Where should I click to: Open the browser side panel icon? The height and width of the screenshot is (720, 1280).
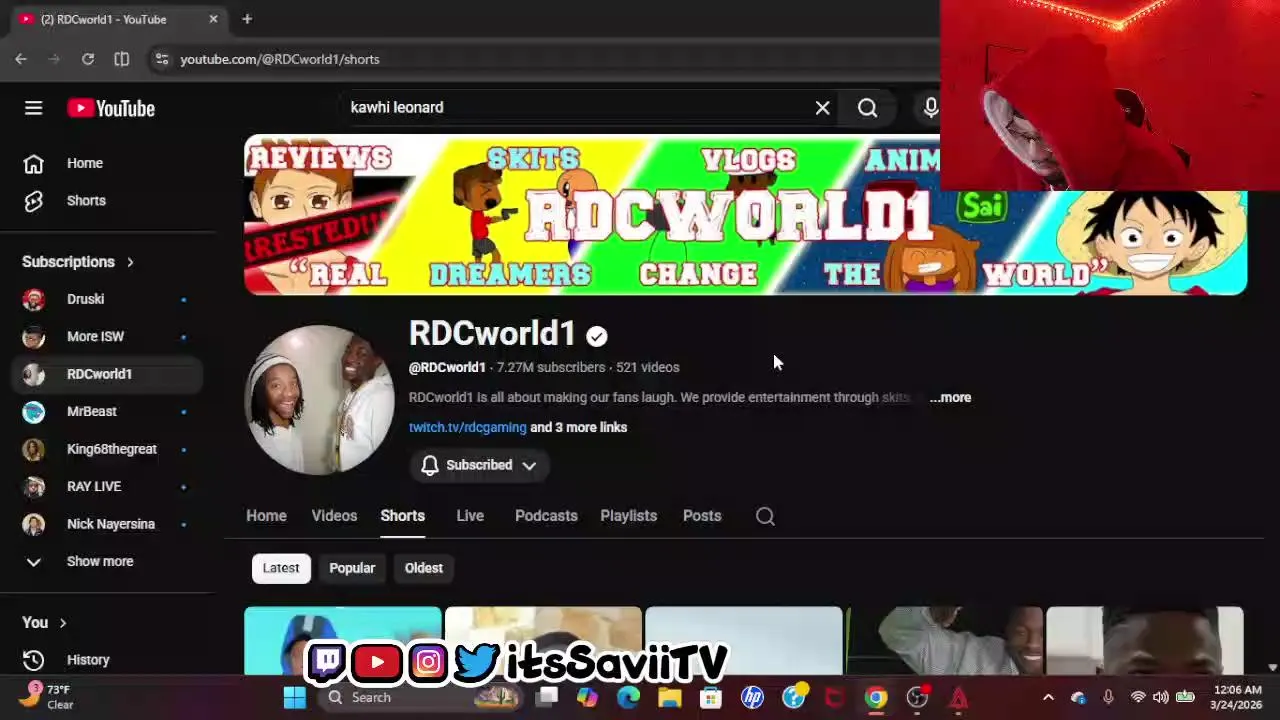[121, 59]
